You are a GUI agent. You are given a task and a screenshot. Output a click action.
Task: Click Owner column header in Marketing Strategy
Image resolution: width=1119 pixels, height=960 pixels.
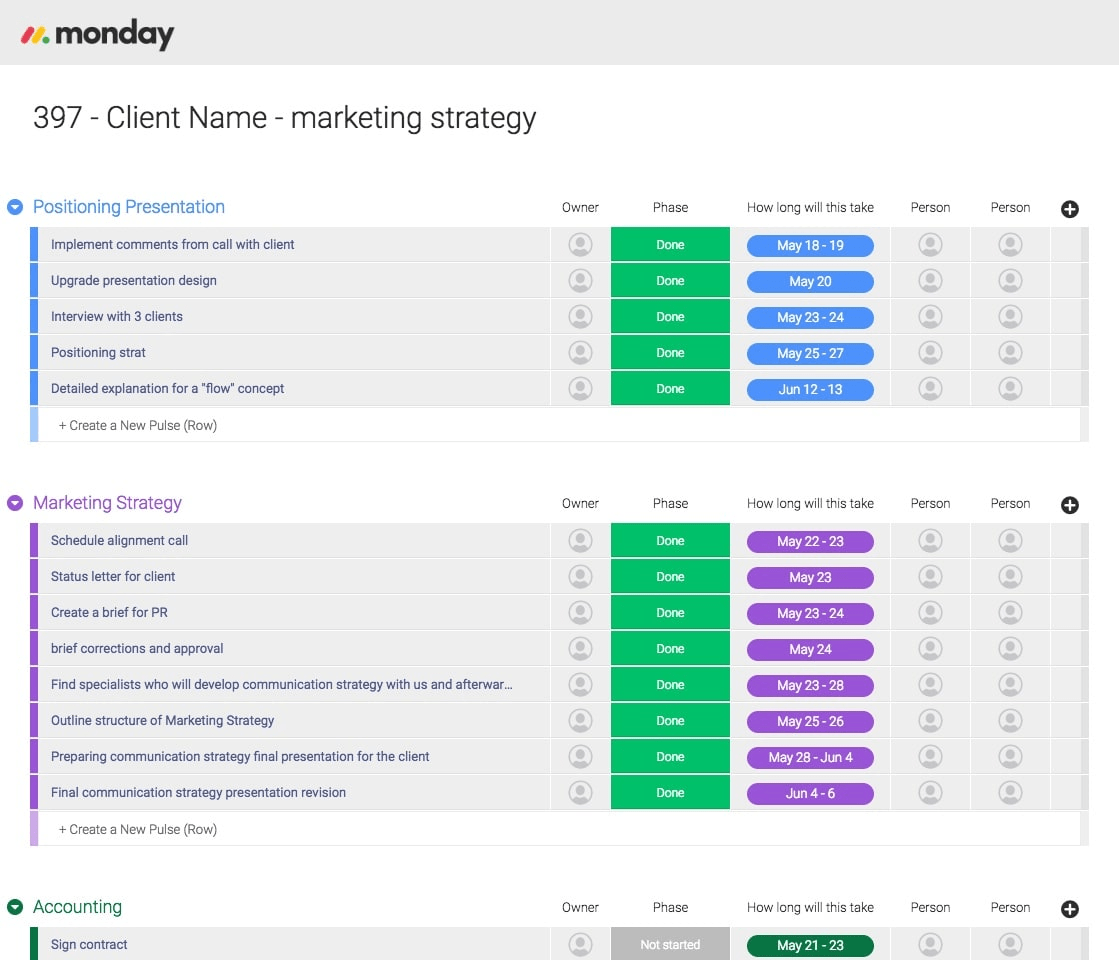coord(580,504)
